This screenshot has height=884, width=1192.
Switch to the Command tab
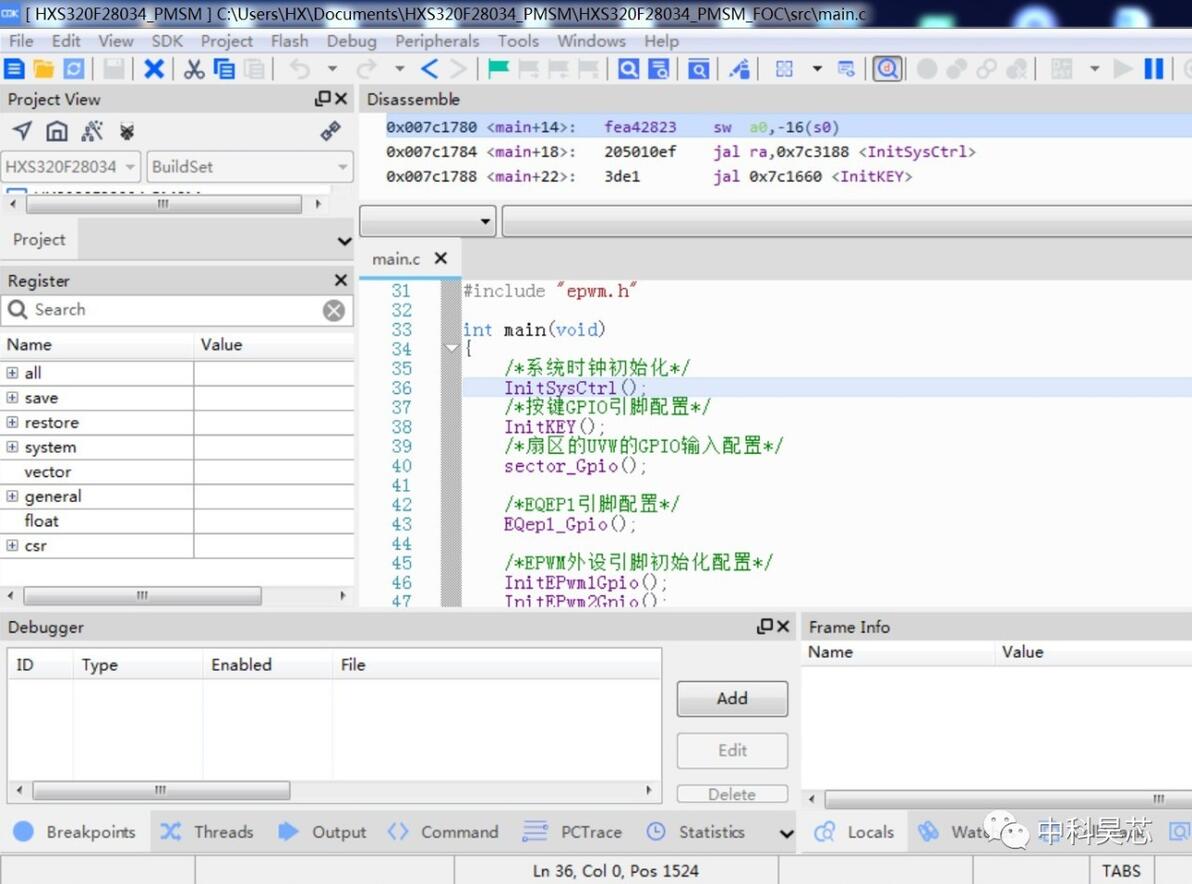coord(443,832)
